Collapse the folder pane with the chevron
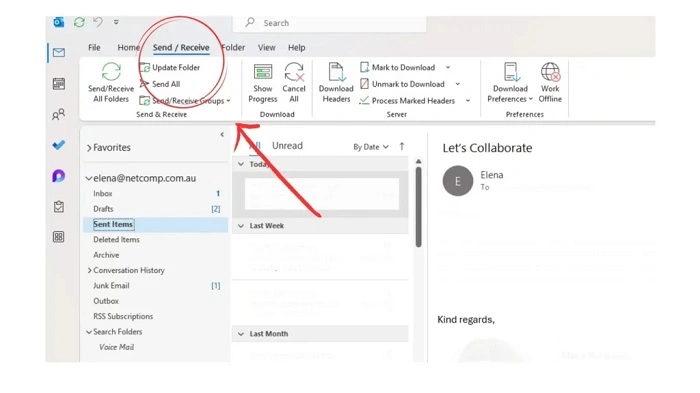The height and width of the screenshot is (393, 700). [x=222, y=134]
